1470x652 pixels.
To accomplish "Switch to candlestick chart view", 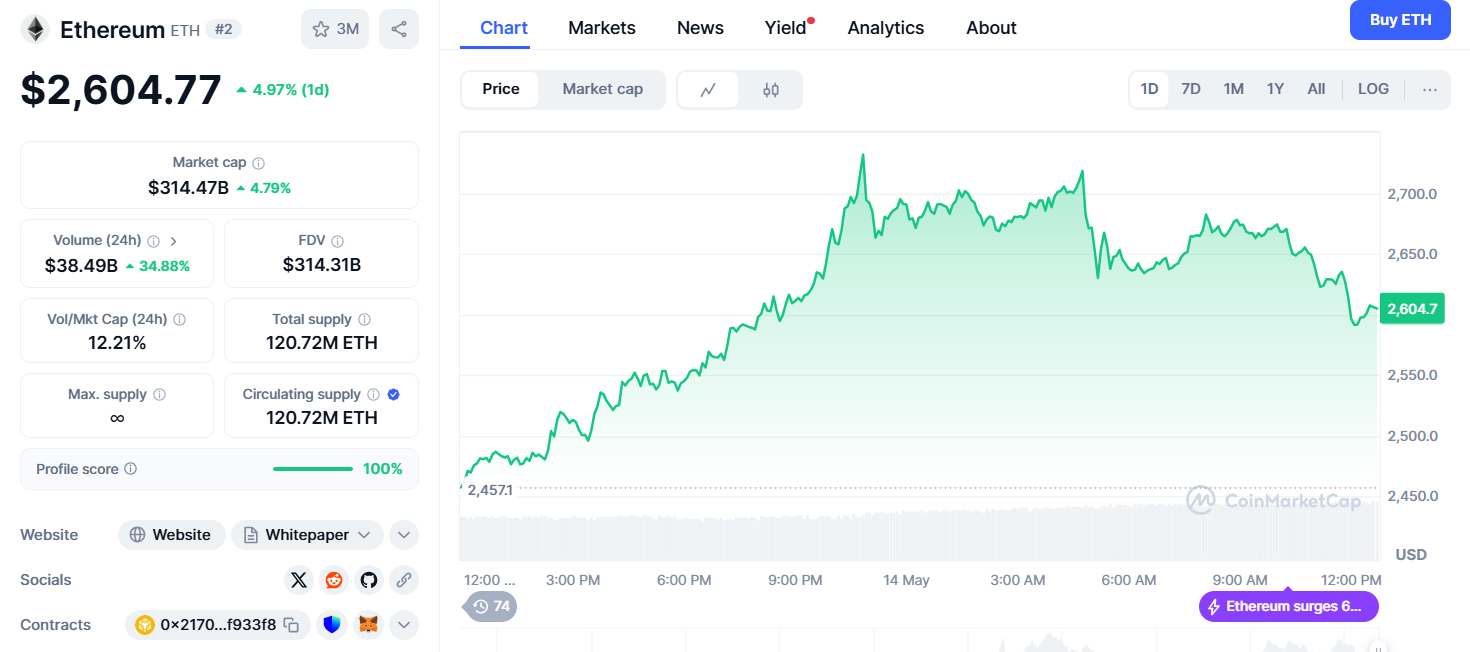I will [x=770, y=89].
